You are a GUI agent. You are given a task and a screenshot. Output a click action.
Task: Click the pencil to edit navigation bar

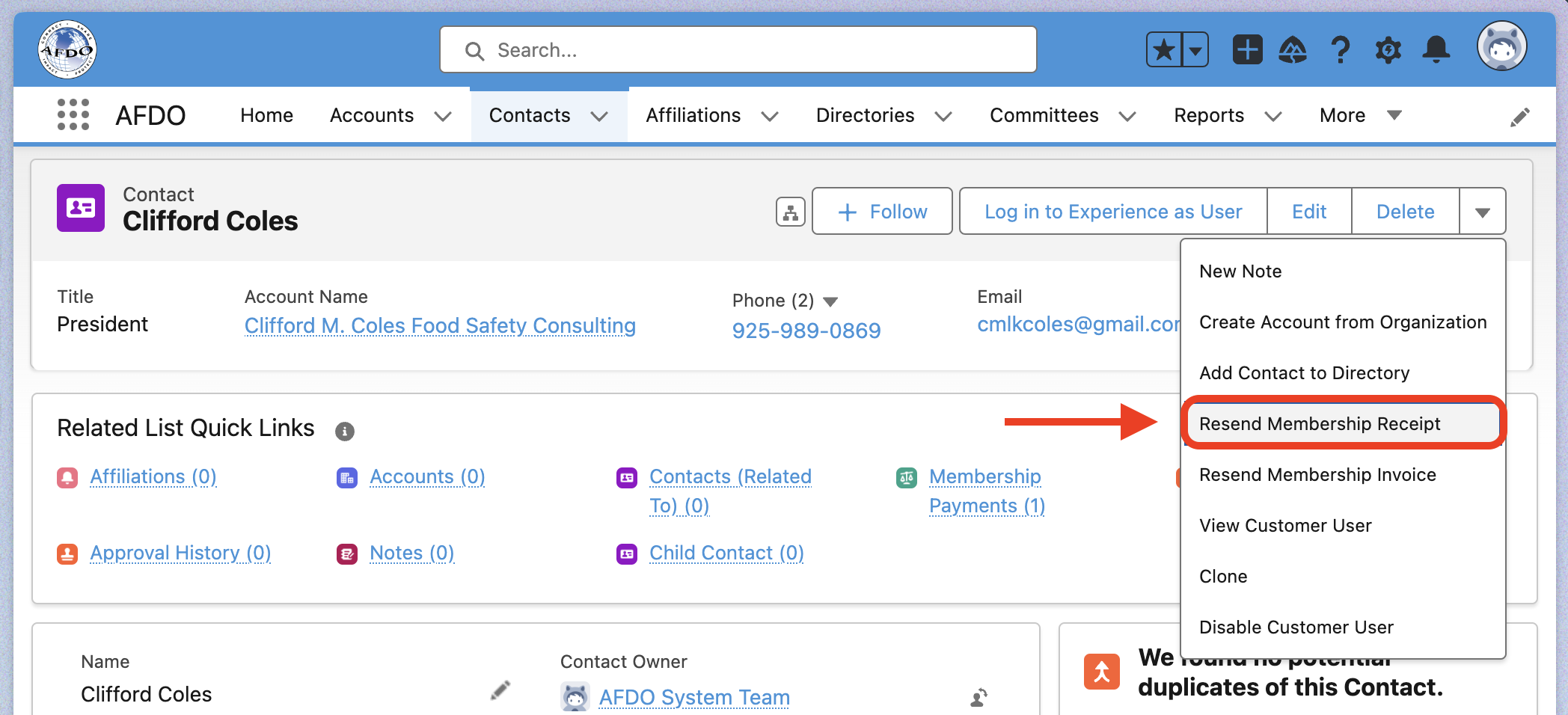(1519, 117)
